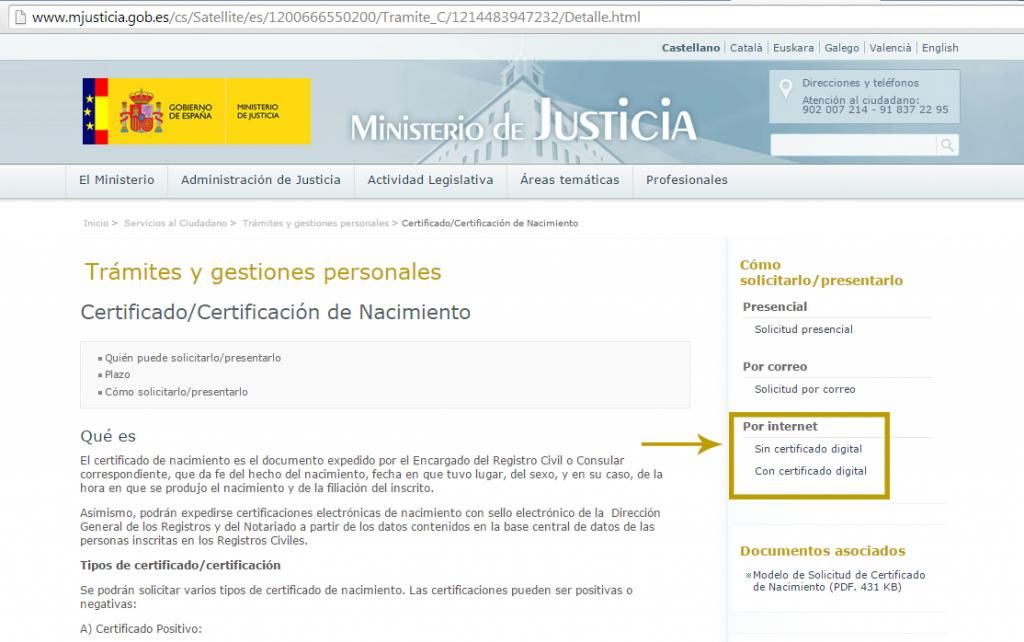
Task: Go to Servicios al Ciudadano breadcrumb
Action: 175,223
